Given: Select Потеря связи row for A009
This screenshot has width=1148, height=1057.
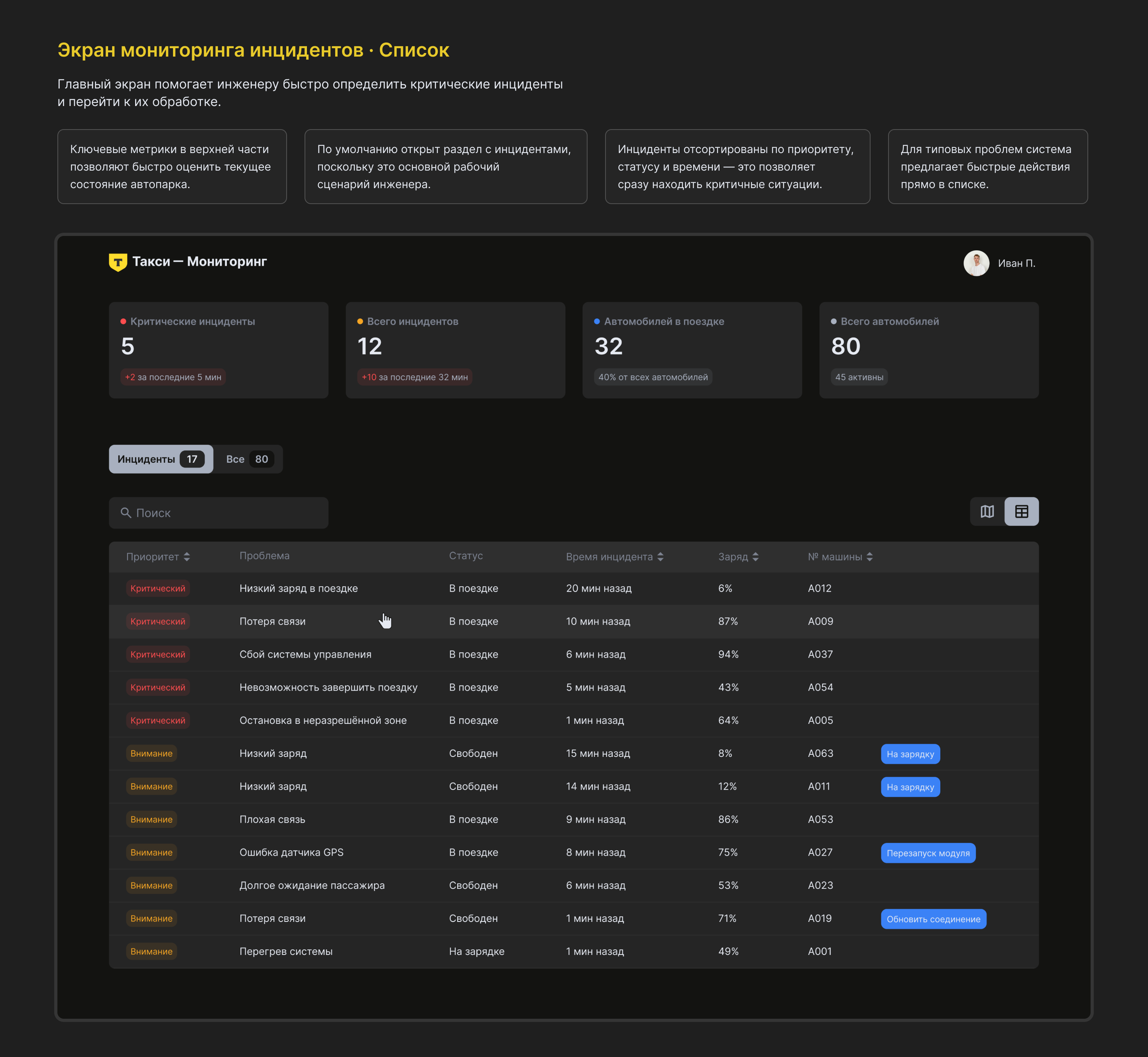Looking at the screenshot, I should pyautogui.click(x=574, y=622).
